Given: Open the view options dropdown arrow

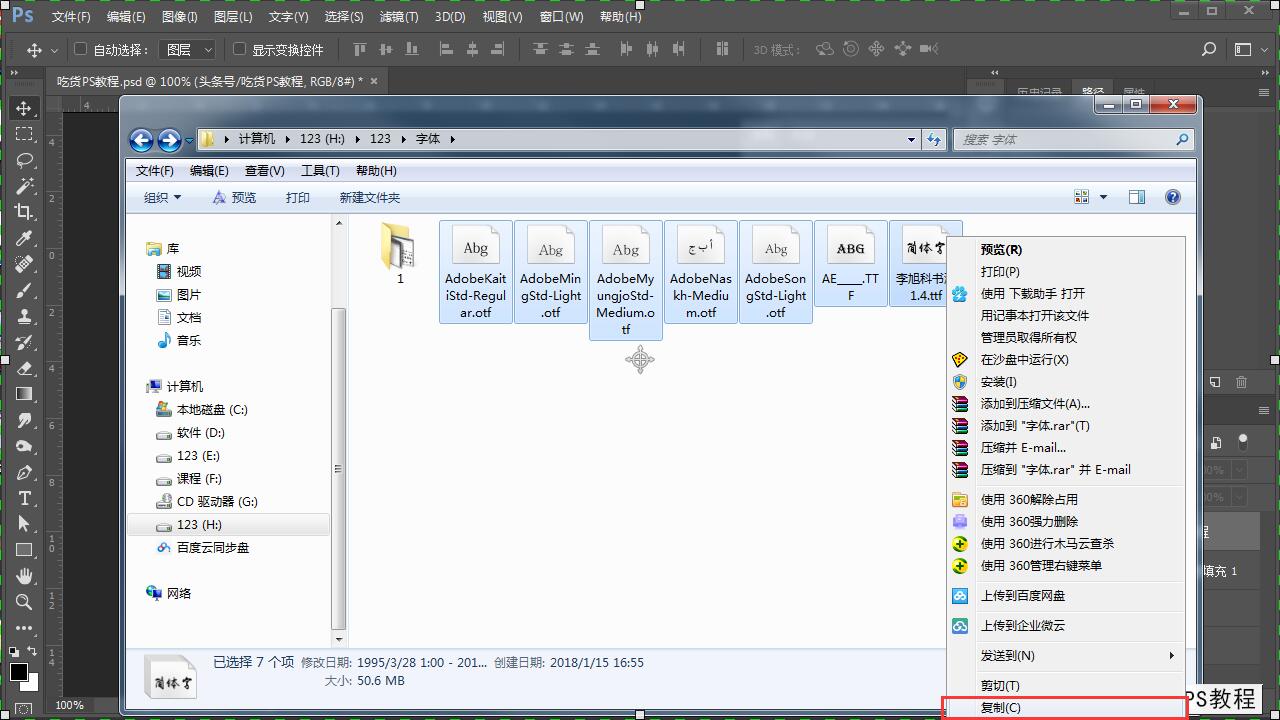Looking at the screenshot, I should (1104, 197).
